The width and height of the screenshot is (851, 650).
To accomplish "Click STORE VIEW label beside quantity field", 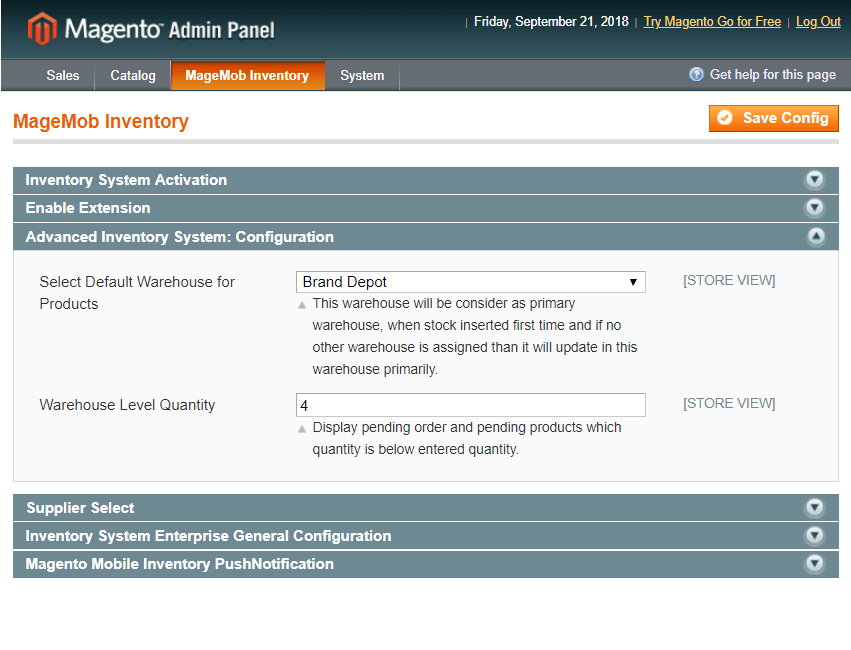I will point(729,404).
